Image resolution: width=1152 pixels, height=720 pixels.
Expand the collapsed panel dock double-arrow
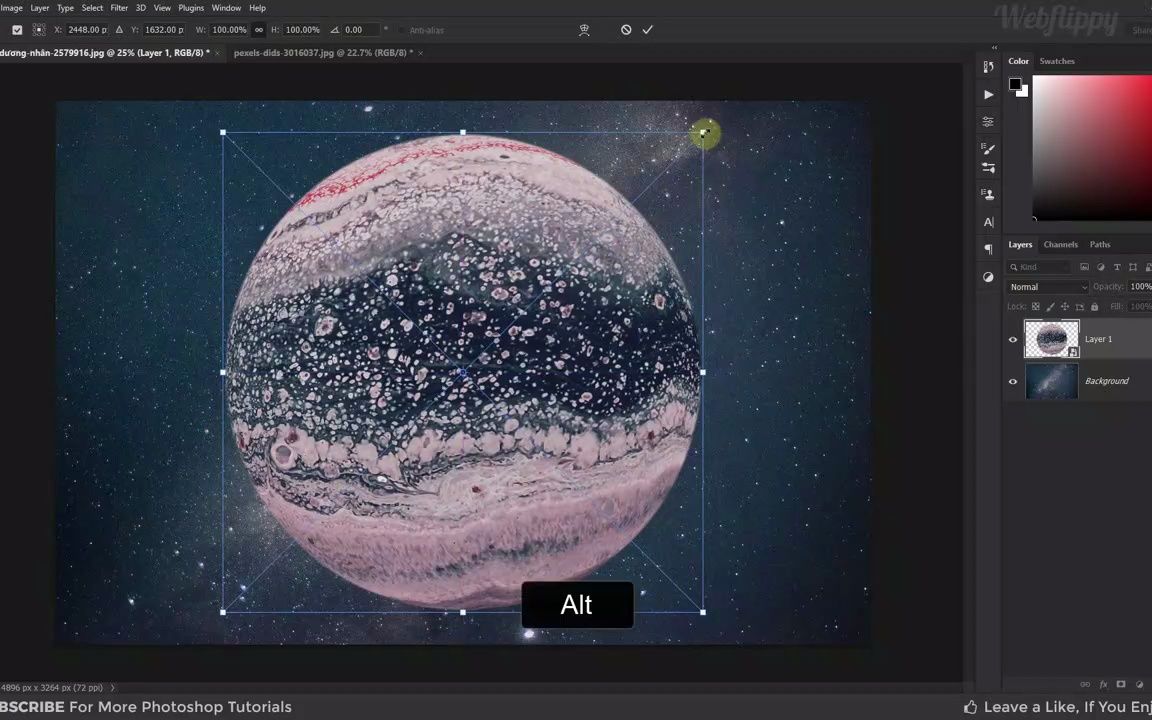[x=994, y=48]
